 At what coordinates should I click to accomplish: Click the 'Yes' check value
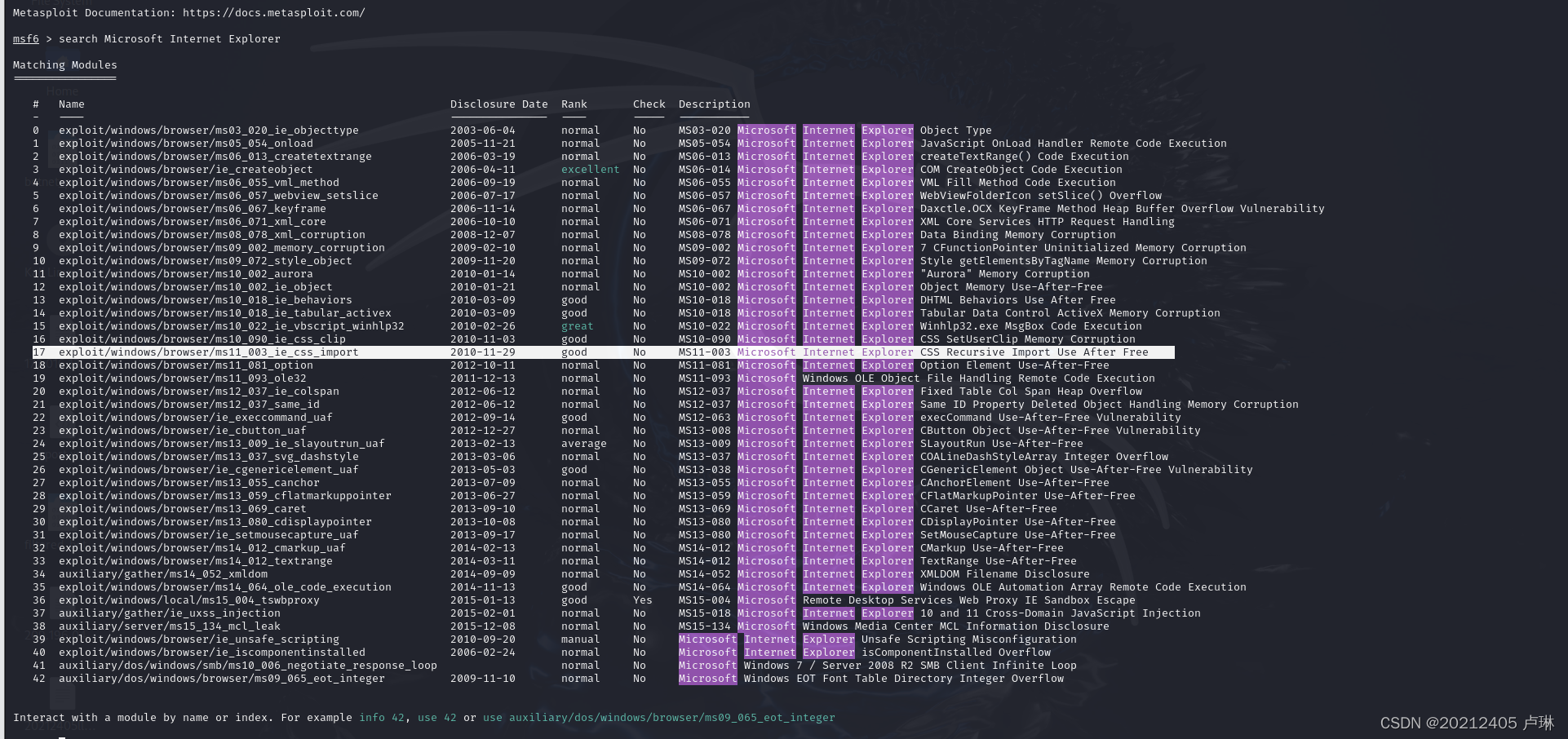(x=643, y=600)
